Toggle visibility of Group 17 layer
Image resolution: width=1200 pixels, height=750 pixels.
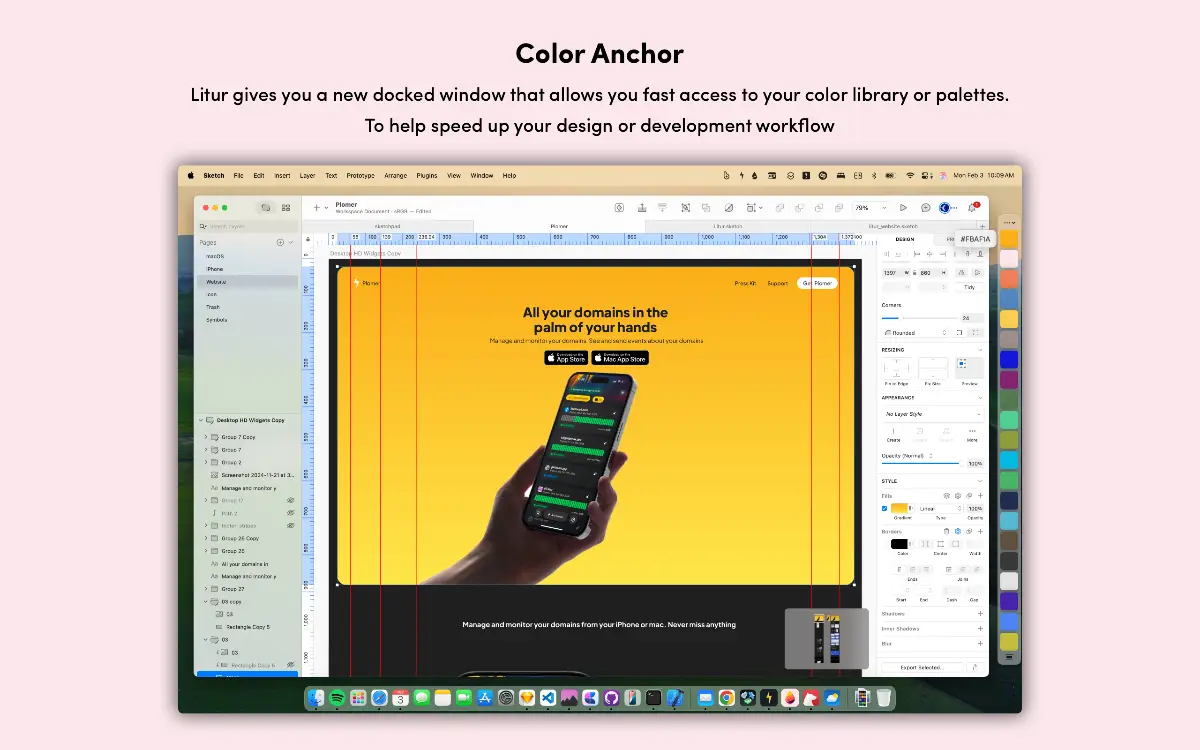291,500
